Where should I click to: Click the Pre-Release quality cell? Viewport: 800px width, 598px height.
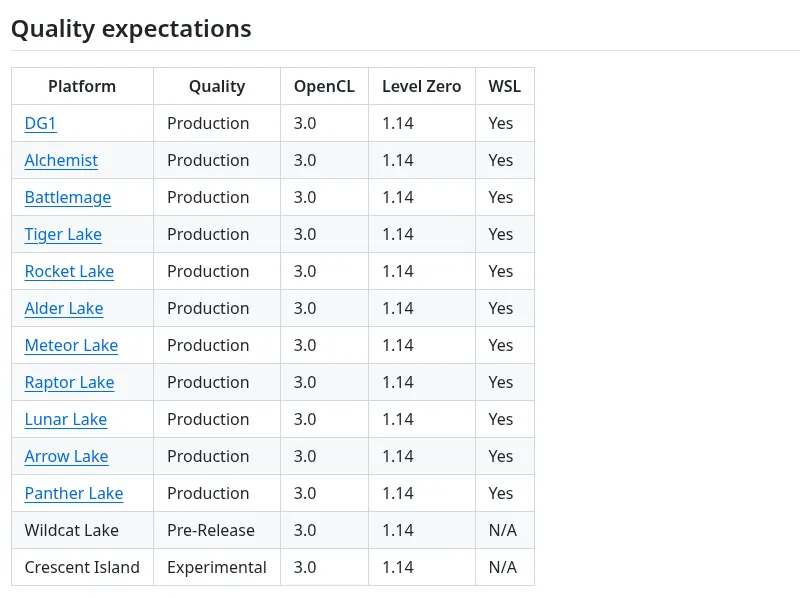211,530
